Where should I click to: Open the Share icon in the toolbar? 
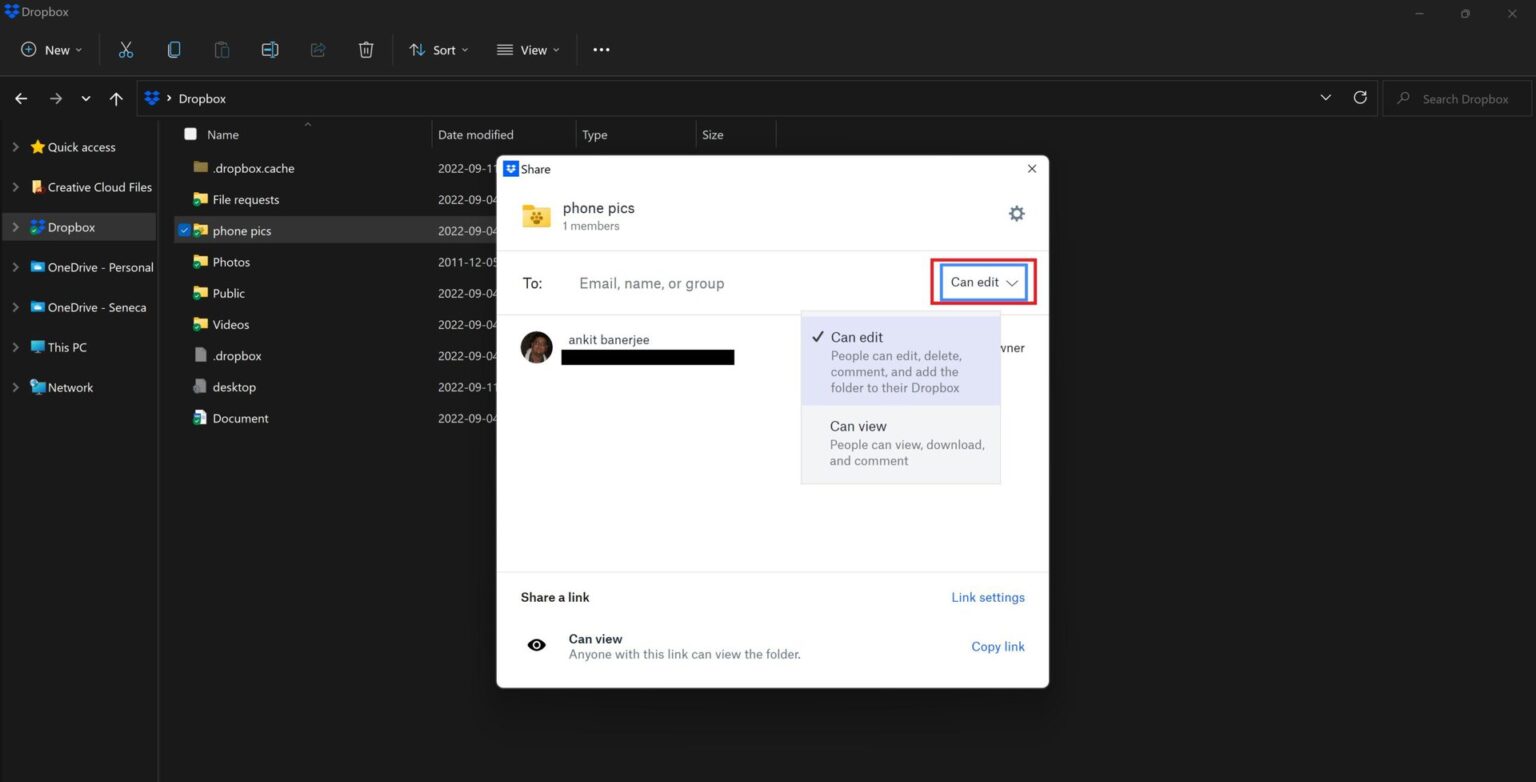click(x=318, y=49)
